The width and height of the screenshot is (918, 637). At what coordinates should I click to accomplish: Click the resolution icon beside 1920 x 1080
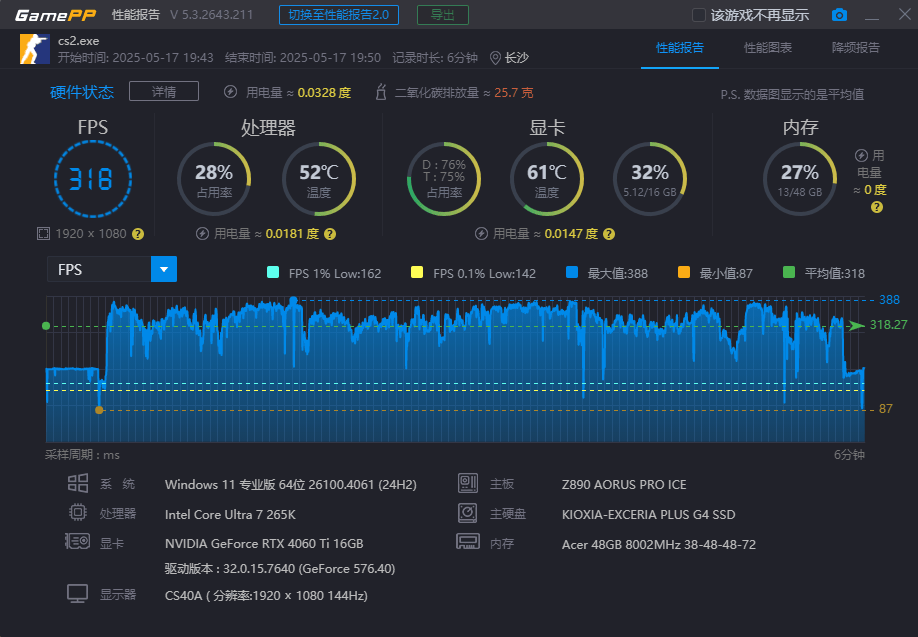[x=43, y=234]
